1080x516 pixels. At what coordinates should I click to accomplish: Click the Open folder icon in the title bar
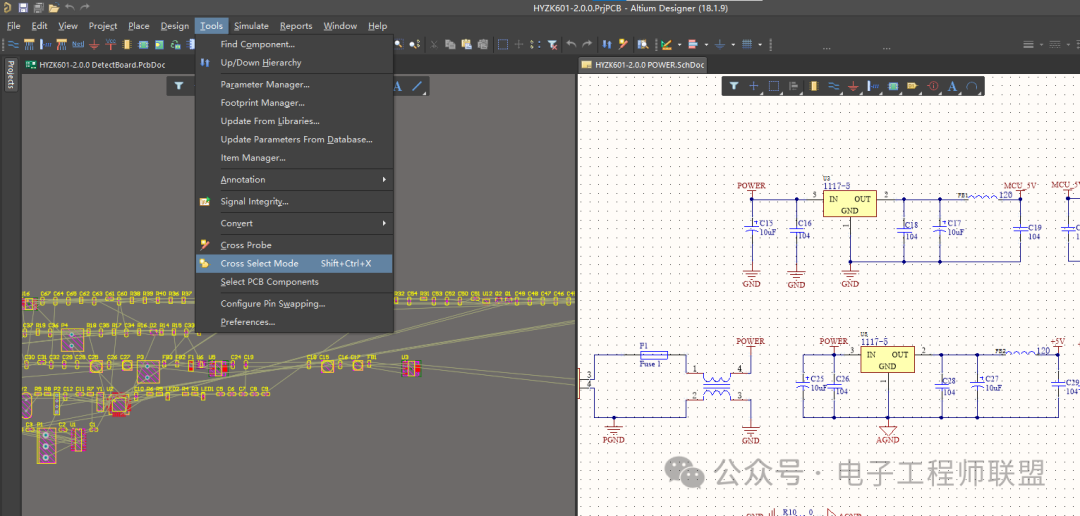tap(54, 8)
